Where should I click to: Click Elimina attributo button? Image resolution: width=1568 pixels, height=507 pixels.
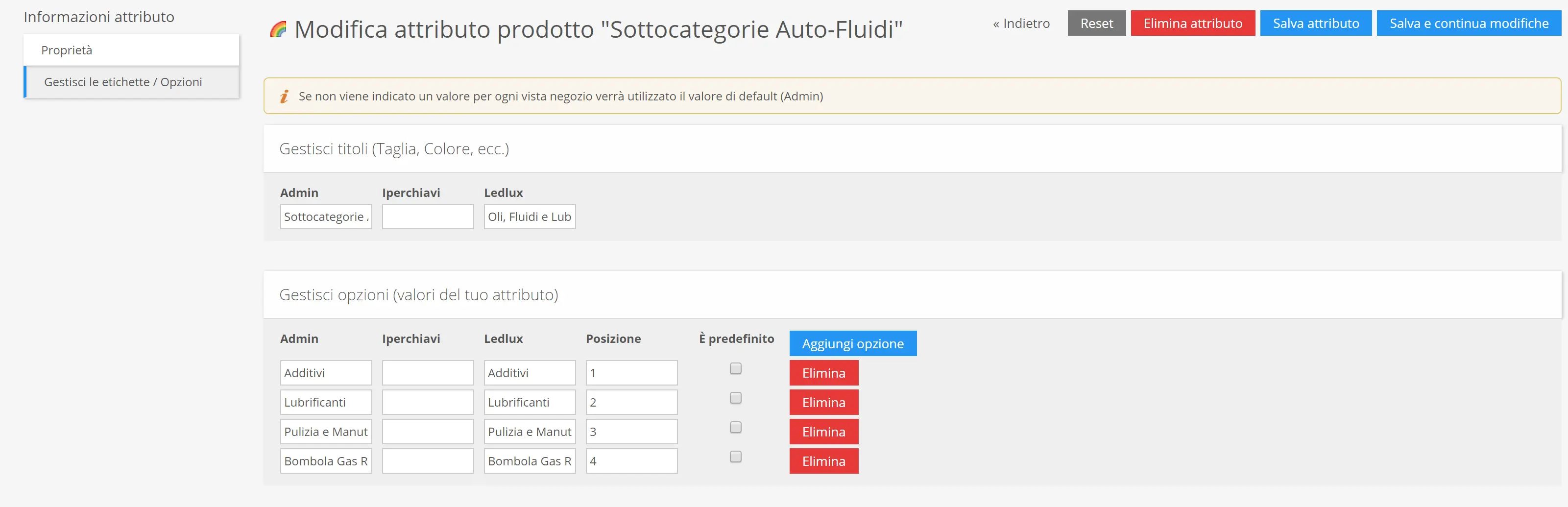pyautogui.click(x=1192, y=23)
